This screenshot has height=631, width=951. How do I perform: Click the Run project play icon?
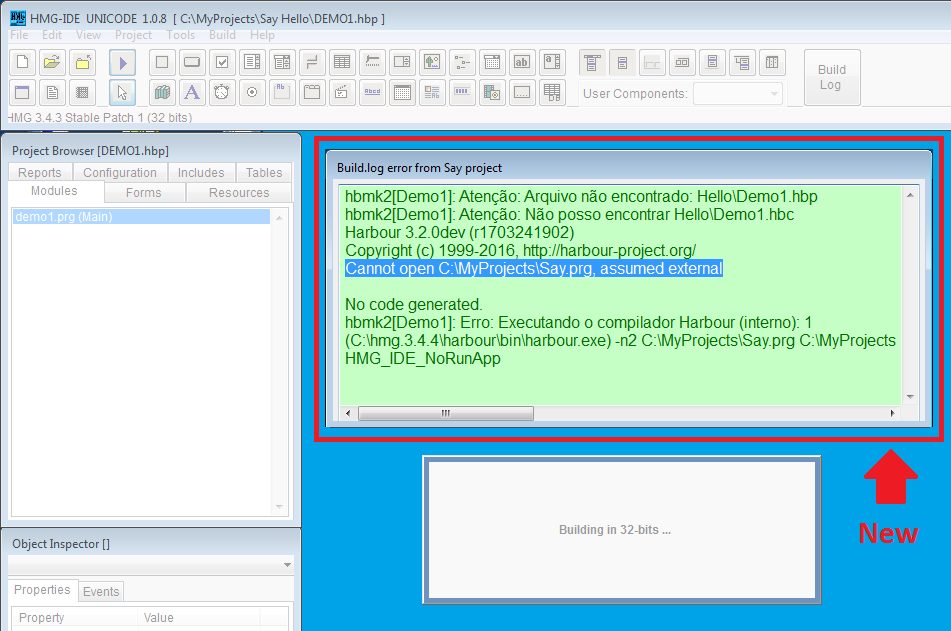coord(122,62)
